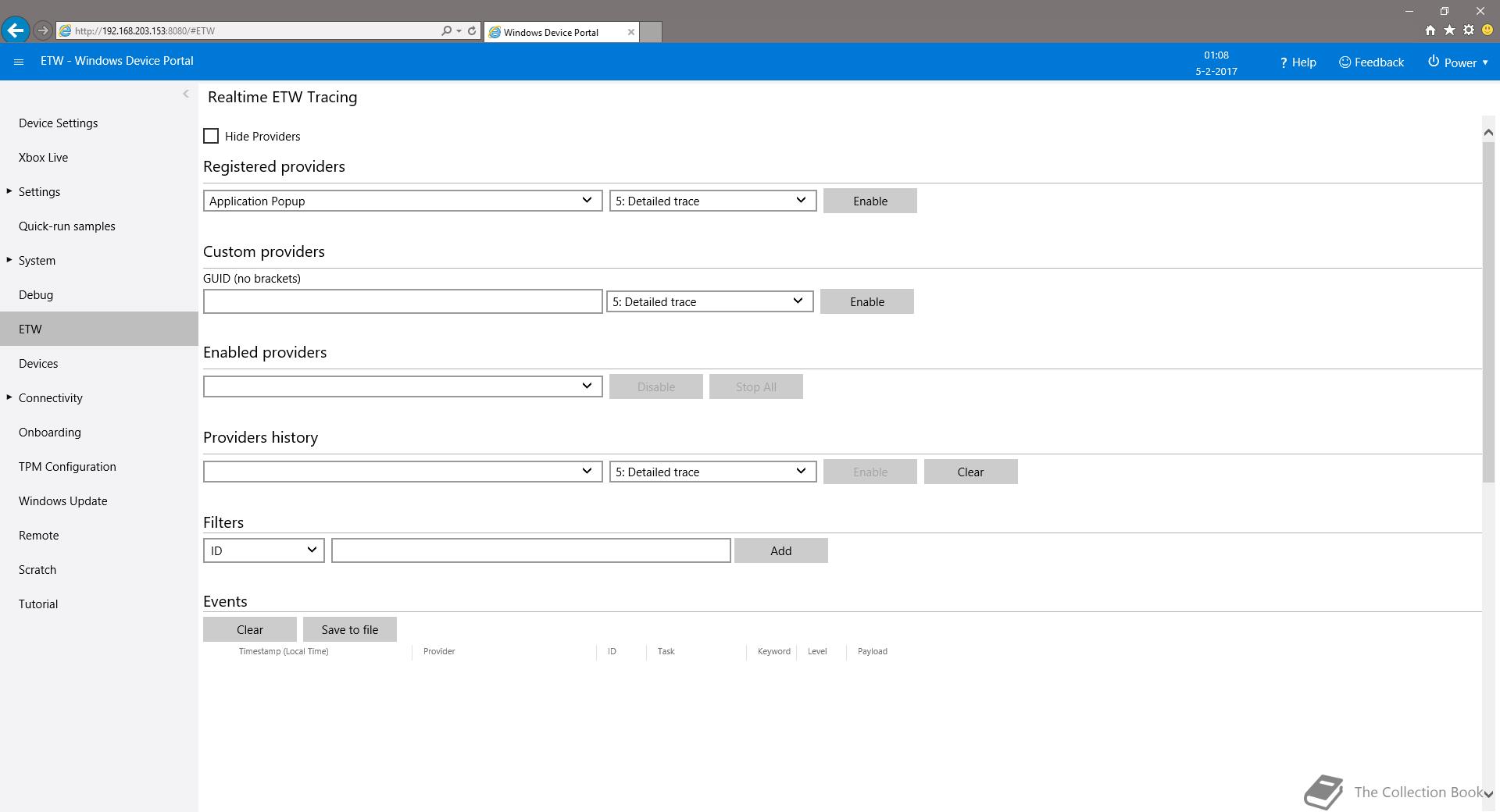The height and width of the screenshot is (812, 1500).
Task: Open the Onboarding page
Action: (99, 433)
